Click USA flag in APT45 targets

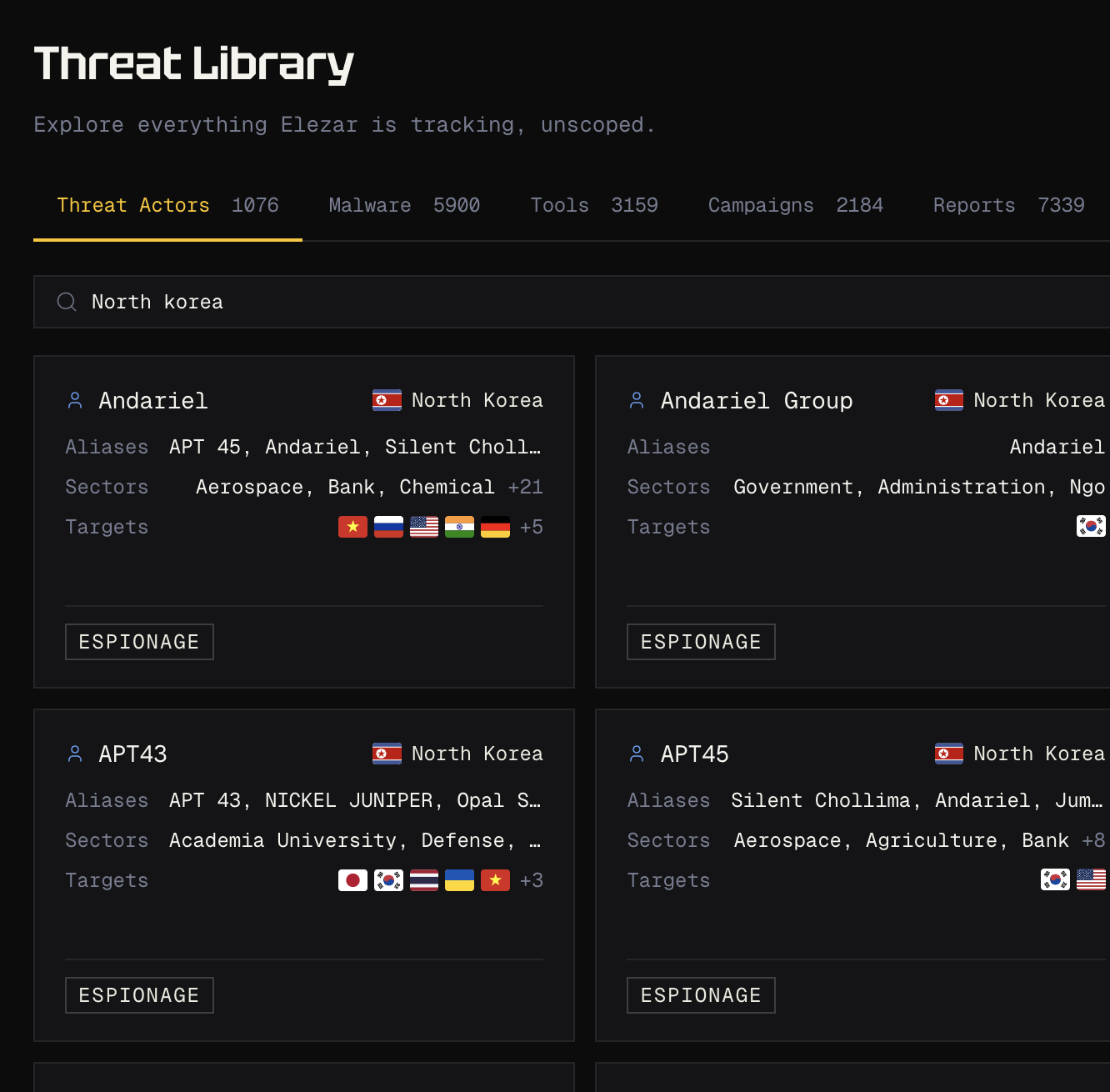pyautogui.click(x=1091, y=879)
